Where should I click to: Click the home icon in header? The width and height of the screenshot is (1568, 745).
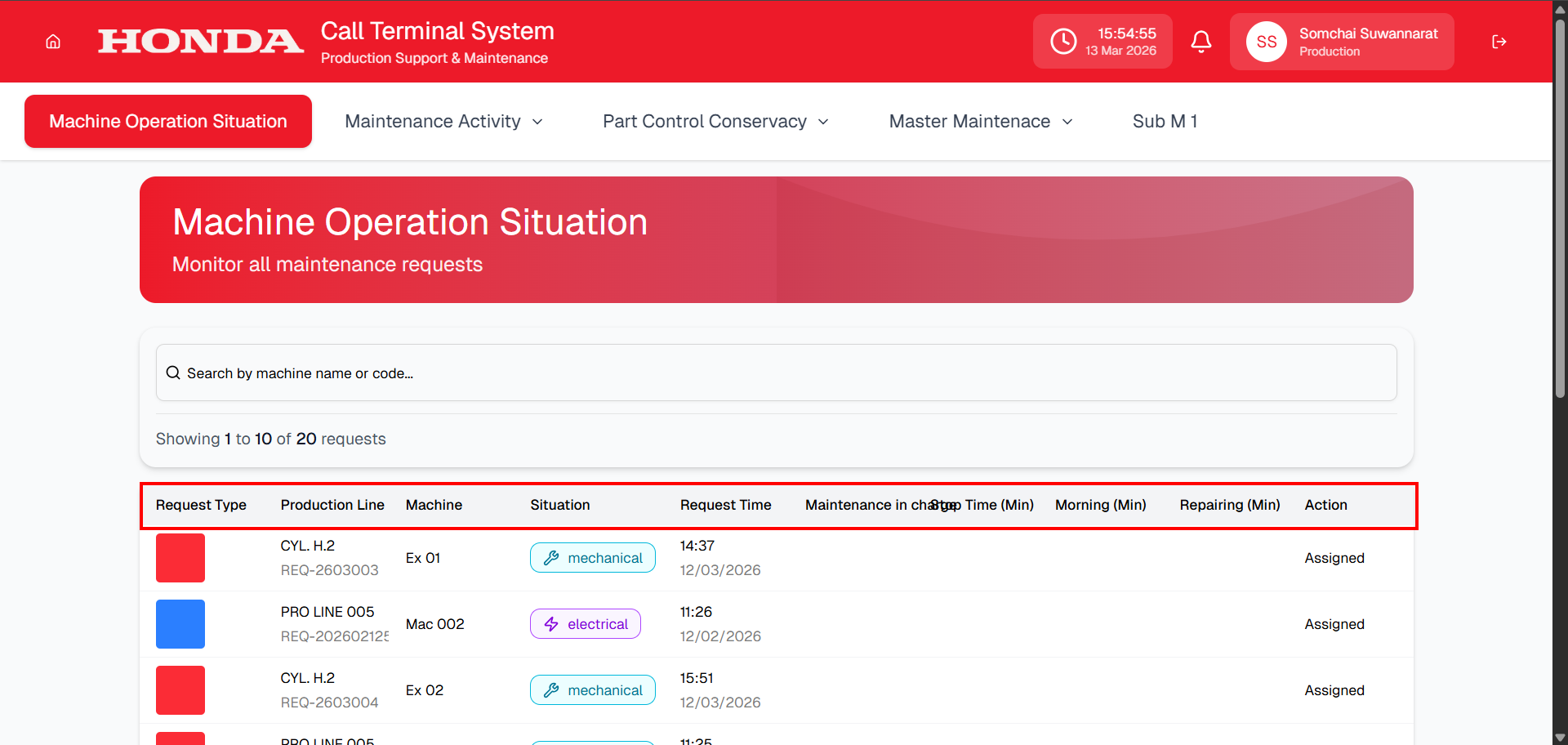(53, 42)
